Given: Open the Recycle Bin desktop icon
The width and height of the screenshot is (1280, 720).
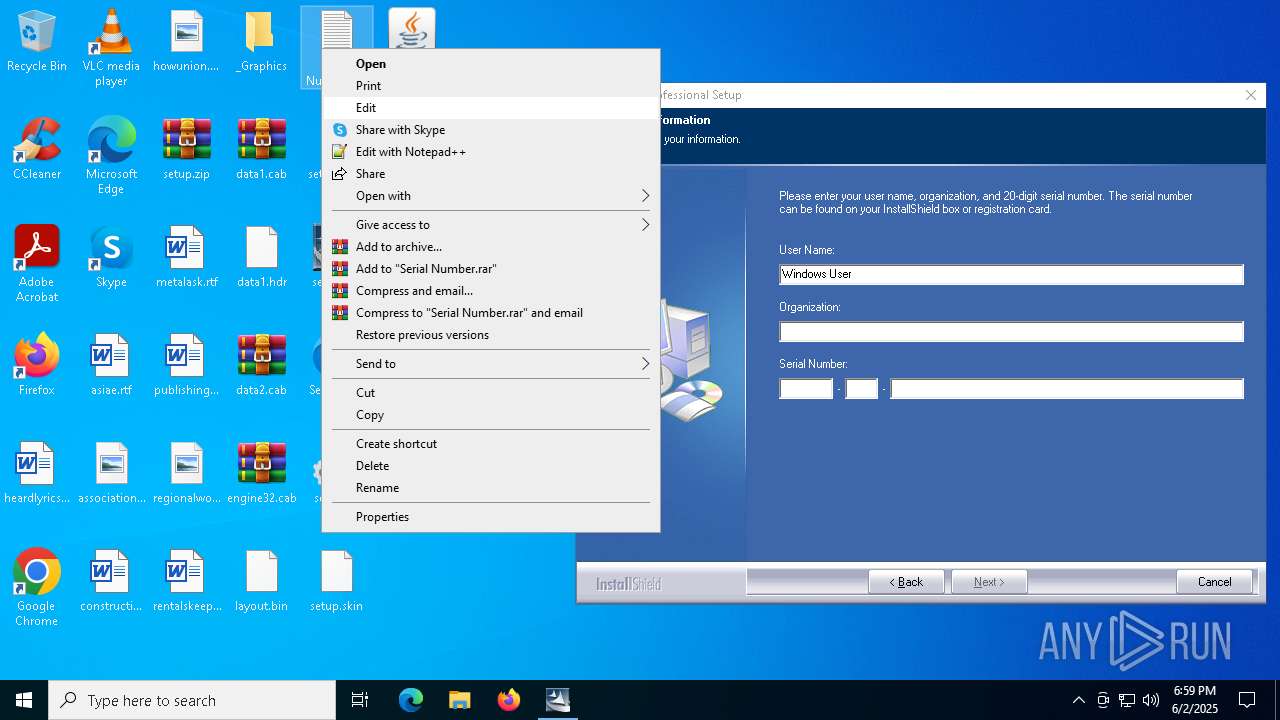Looking at the screenshot, I should point(37,42).
